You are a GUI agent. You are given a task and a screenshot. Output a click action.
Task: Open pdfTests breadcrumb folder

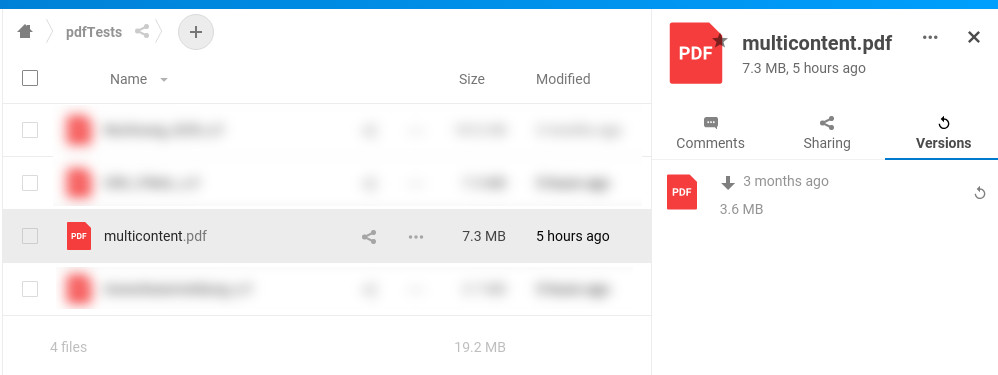[94, 32]
